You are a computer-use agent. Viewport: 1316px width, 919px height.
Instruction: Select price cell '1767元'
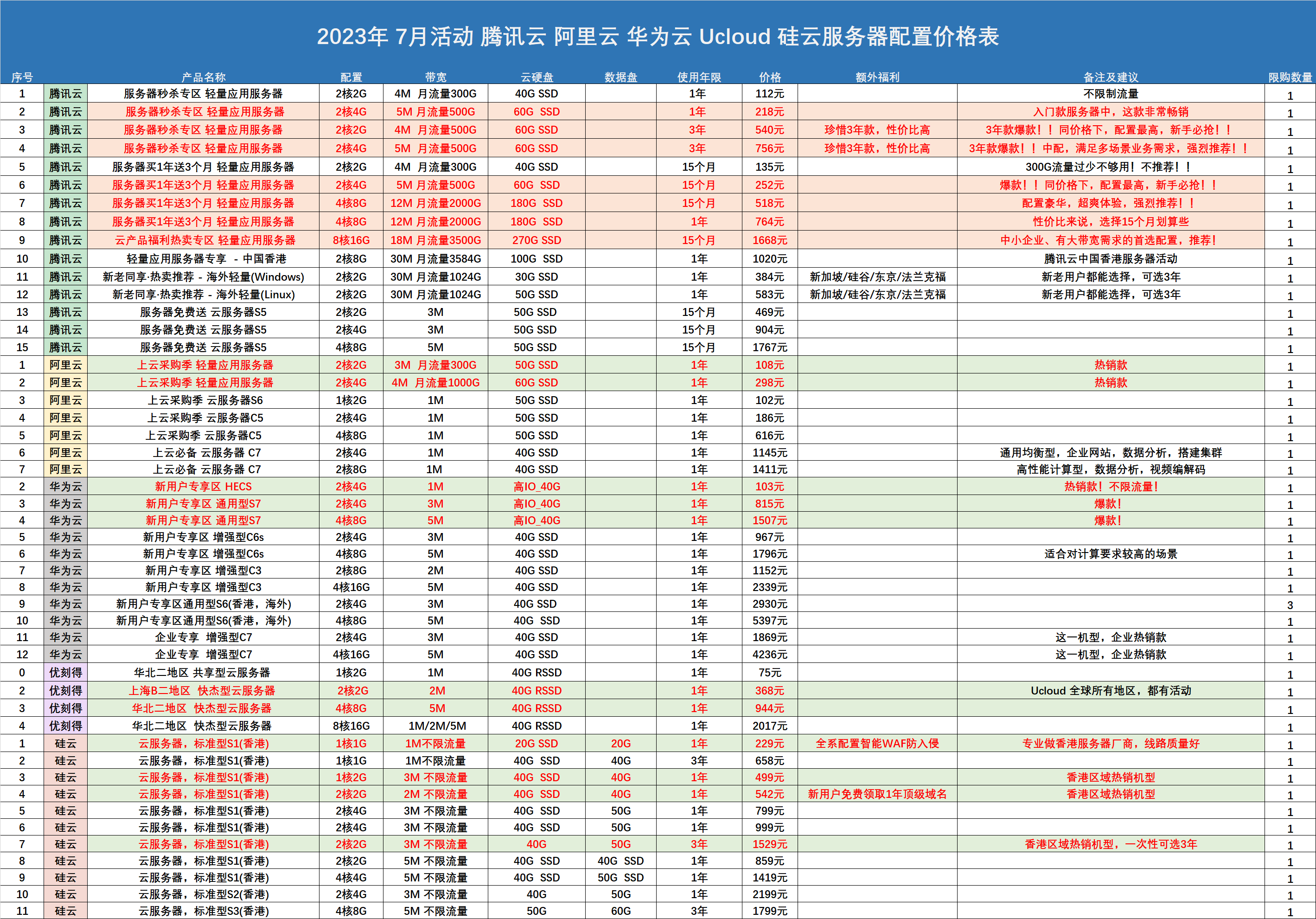tap(770, 347)
